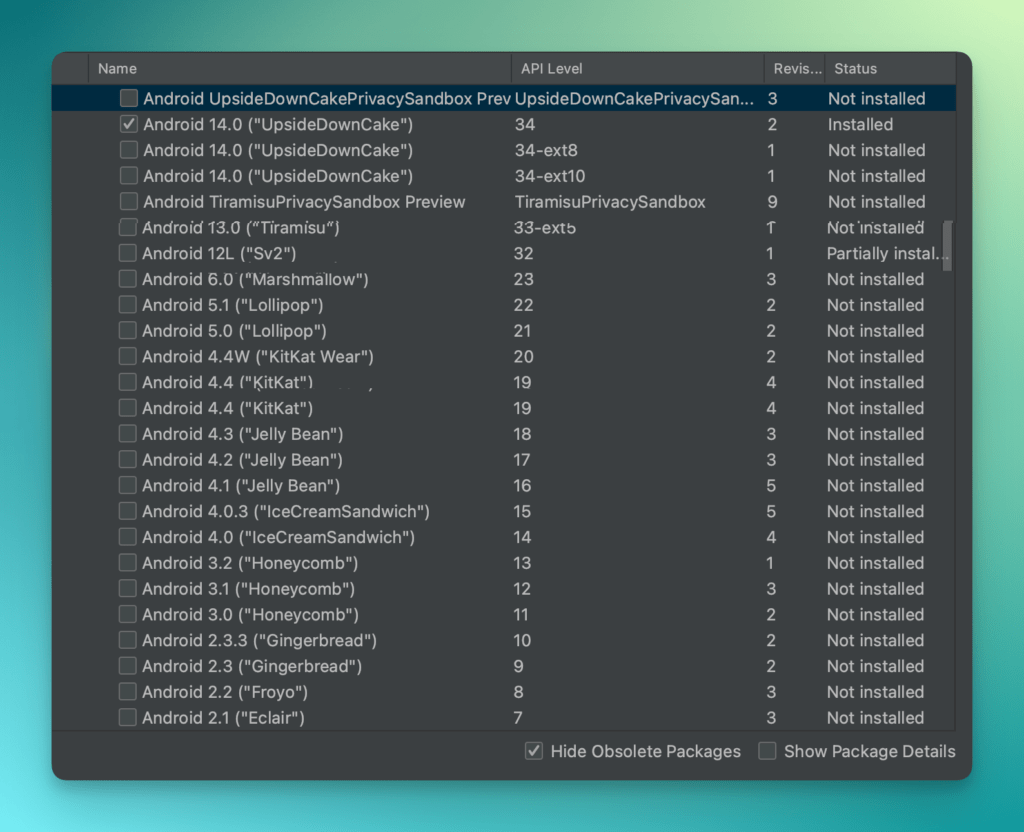
Task: Uncheck Android 14.0 API level 34 checkbox
Action: point(129,124)
